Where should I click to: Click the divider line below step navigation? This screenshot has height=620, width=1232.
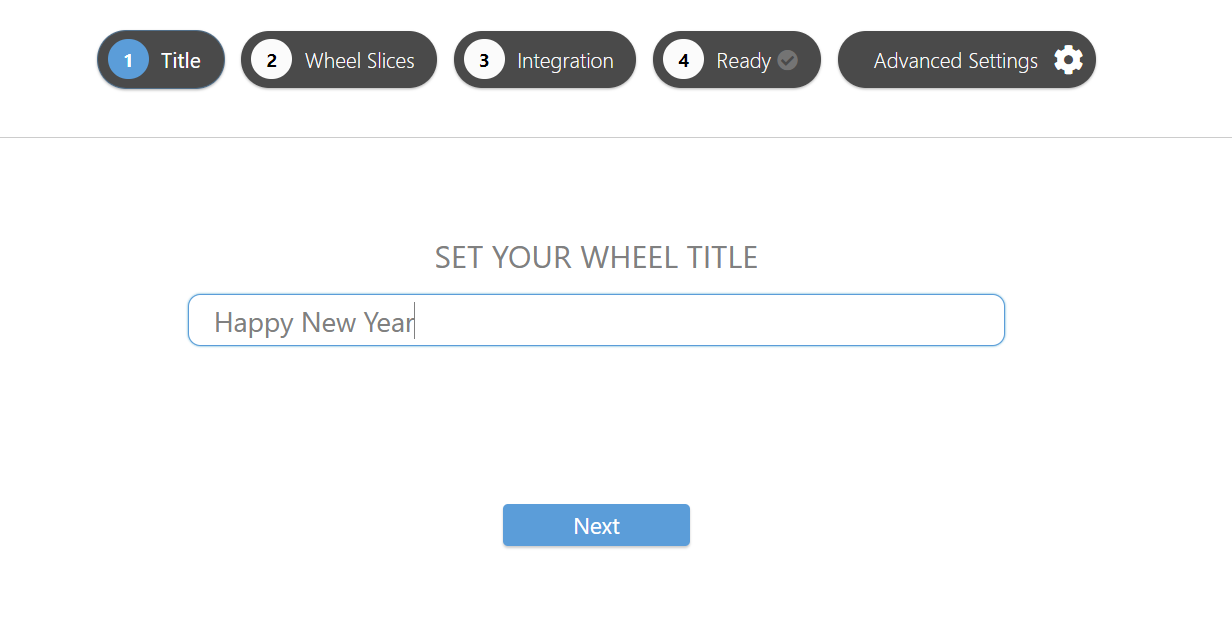[616, 137]
